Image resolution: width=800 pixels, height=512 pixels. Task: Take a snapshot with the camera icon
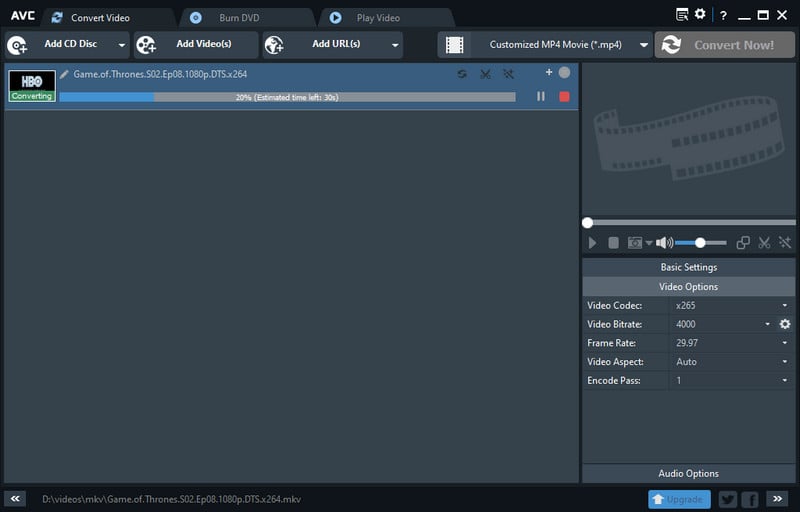tap(635, 243)
